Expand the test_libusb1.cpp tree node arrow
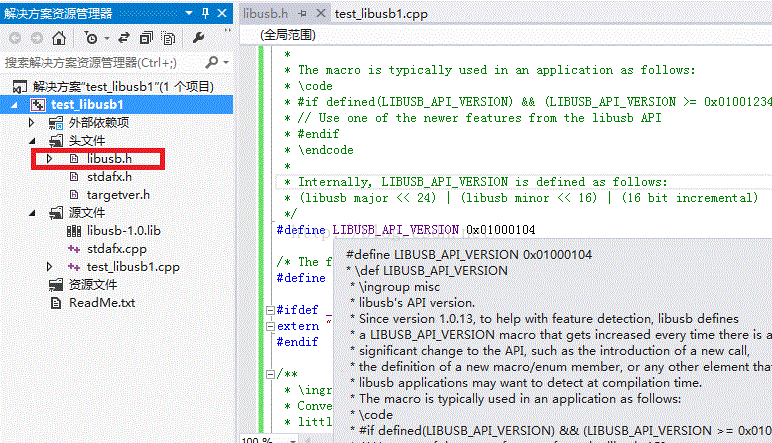 pyautogui.click(x=49, y=267)
